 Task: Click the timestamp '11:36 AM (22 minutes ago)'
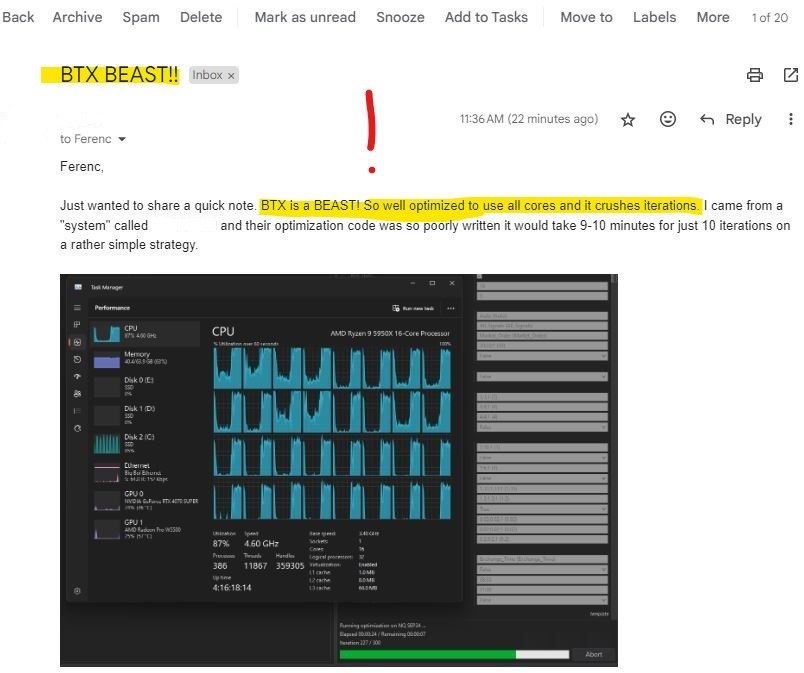pos(529,119)
